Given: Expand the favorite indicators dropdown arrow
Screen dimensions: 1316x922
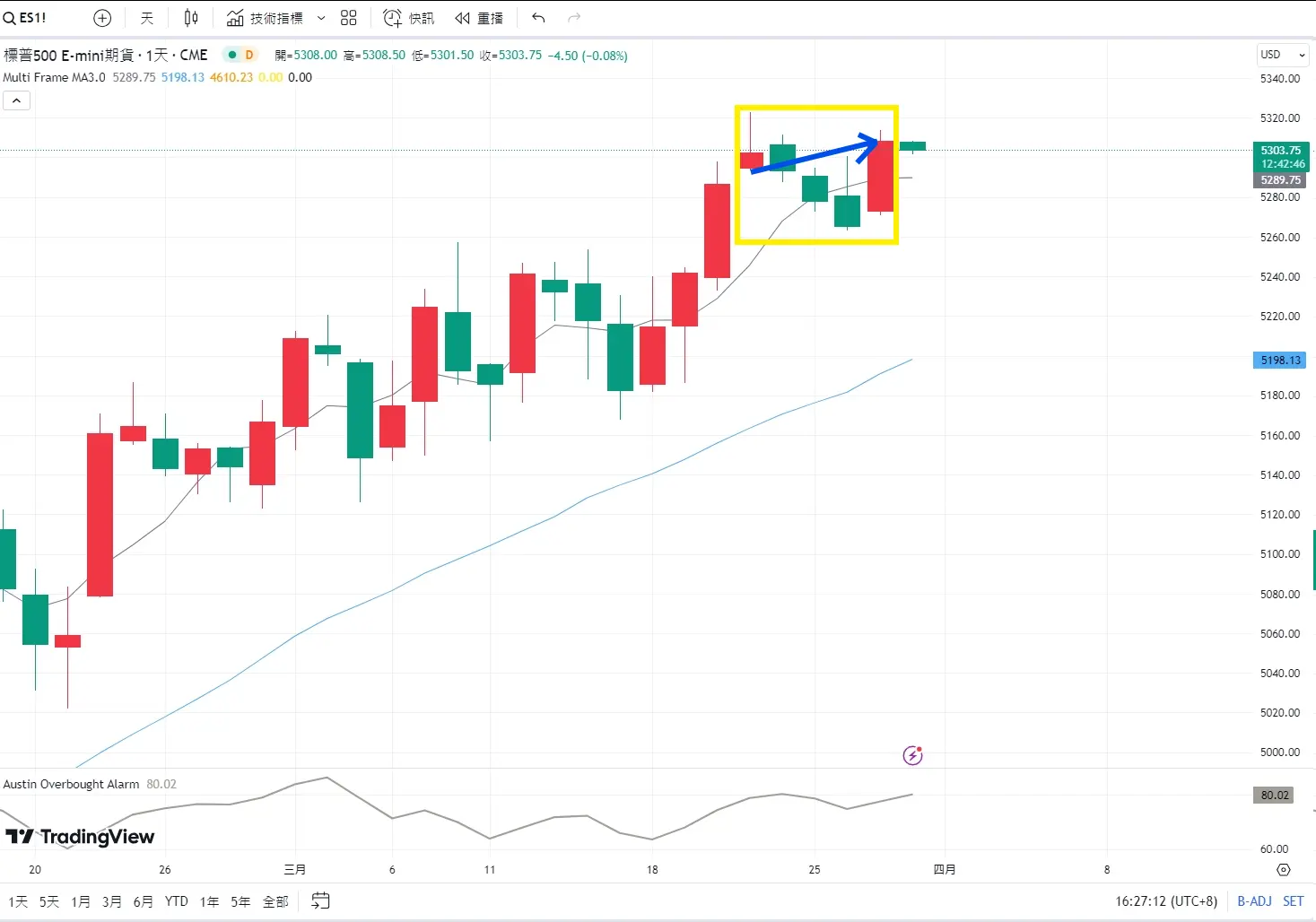Looking at the screenshot, I should click(x=321, y=18).
